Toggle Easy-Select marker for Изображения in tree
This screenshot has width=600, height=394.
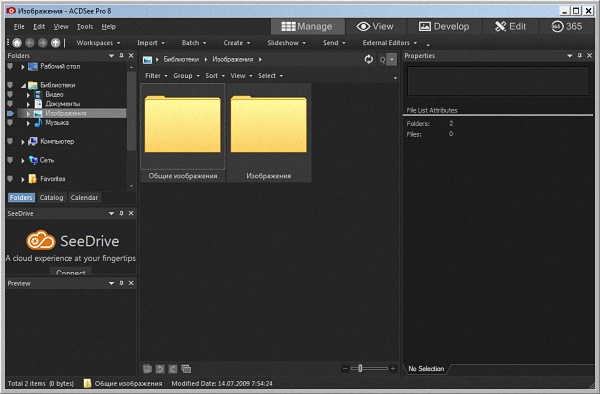point(10,113)
